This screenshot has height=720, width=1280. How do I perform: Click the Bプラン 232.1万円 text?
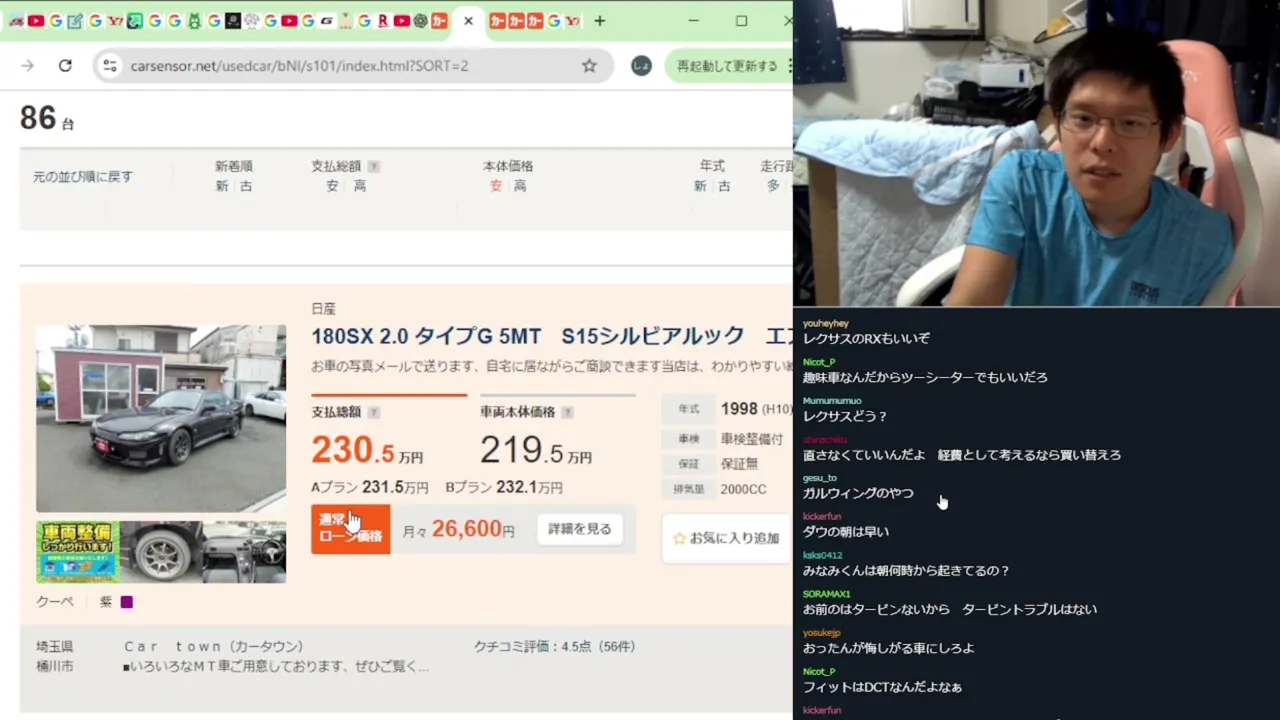504,488
